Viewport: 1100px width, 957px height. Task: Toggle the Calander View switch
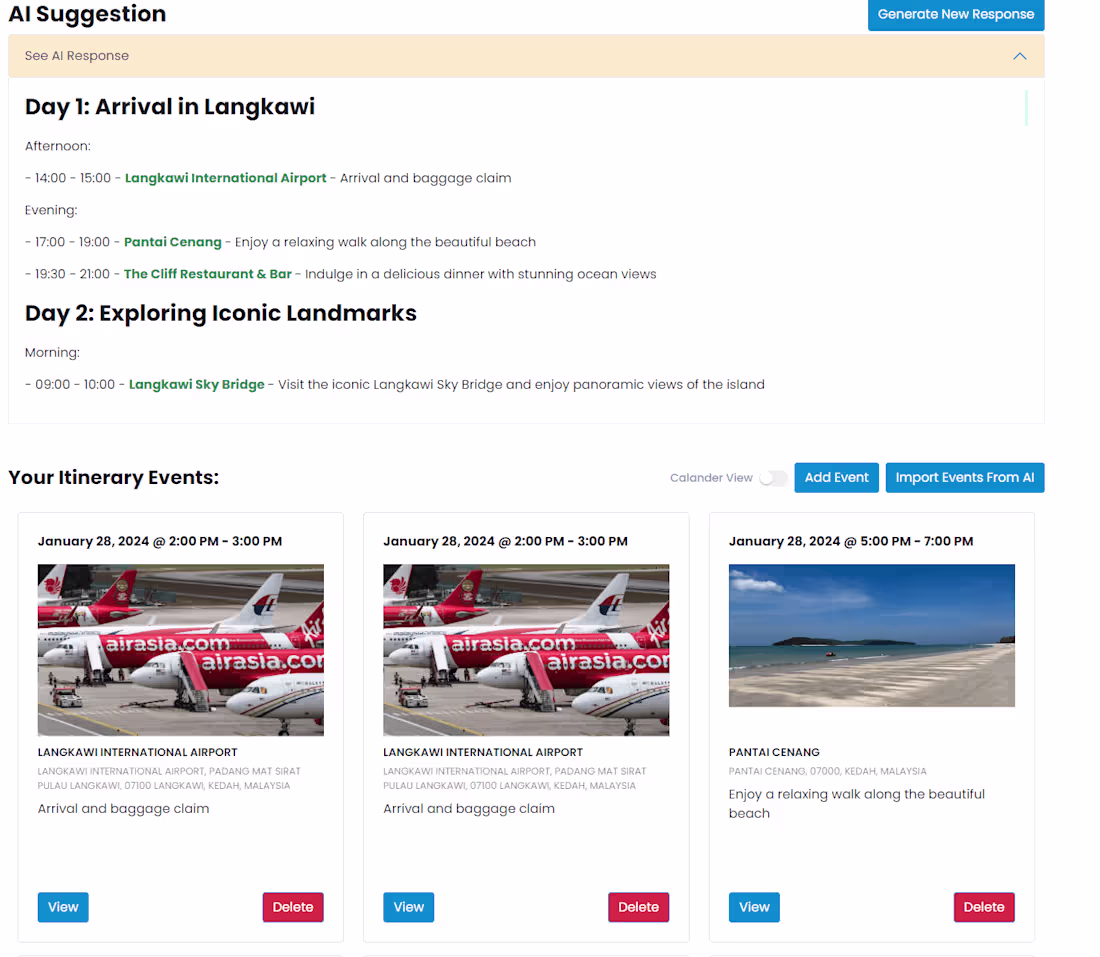[x=773, y=478]
